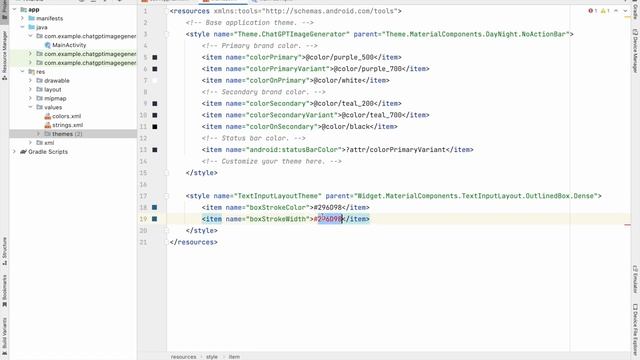This screenshot has height=360, width=640.
Task: Click the Device Manager sidebar icon
Action: pyautogui.click(x=635, y=32)
